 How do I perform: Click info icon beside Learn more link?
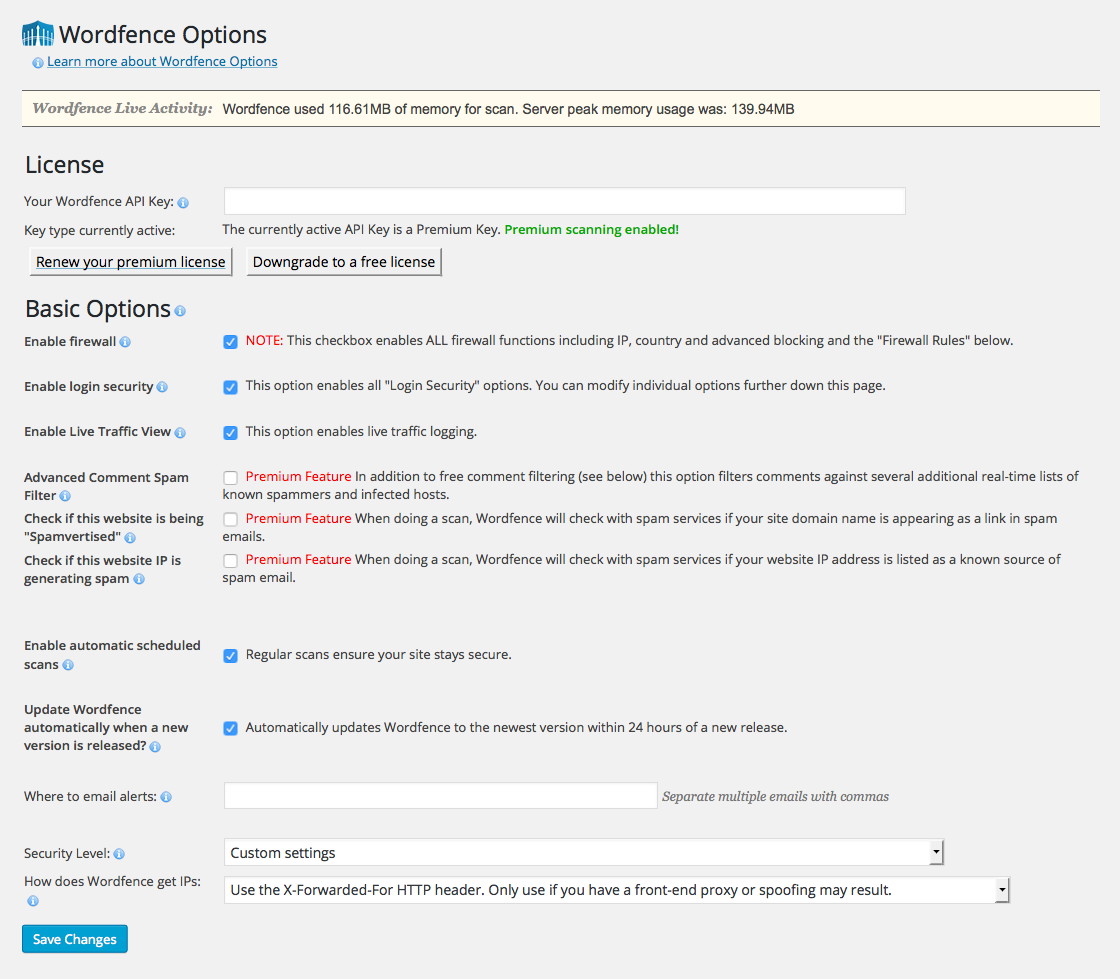38,63
